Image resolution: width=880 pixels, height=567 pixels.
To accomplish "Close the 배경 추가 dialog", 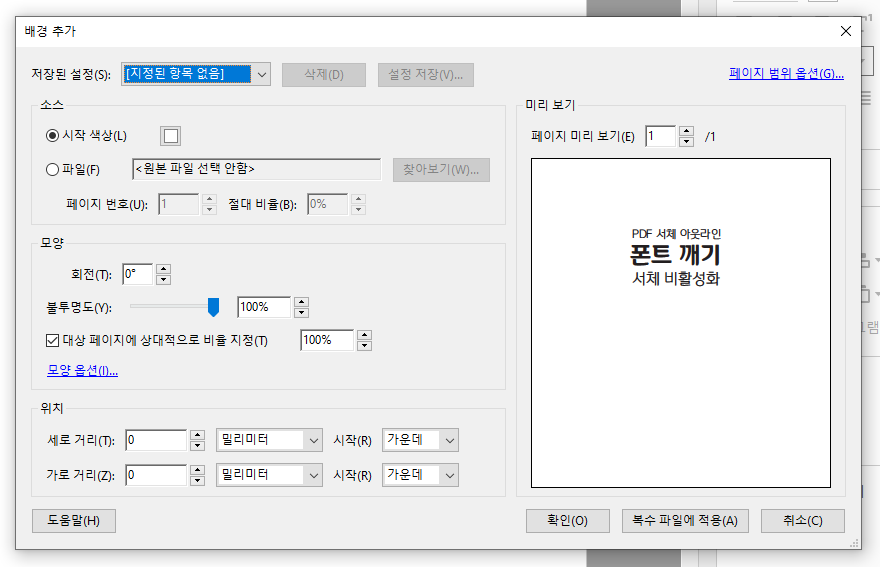I will pyautogui.click(x=846, y=31).
